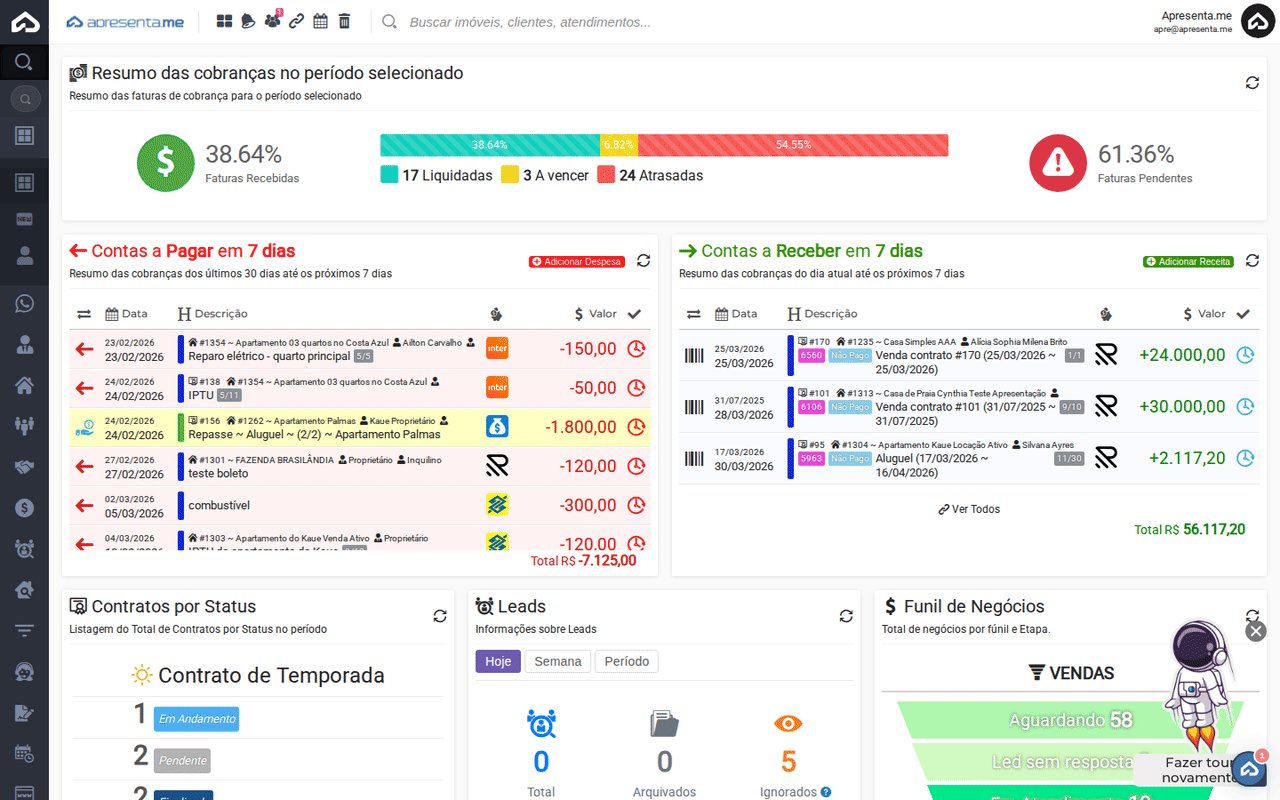
Task: Click the notifications bell icon in top toolbar
Action: pyautogui.click(x=248, y=21)
